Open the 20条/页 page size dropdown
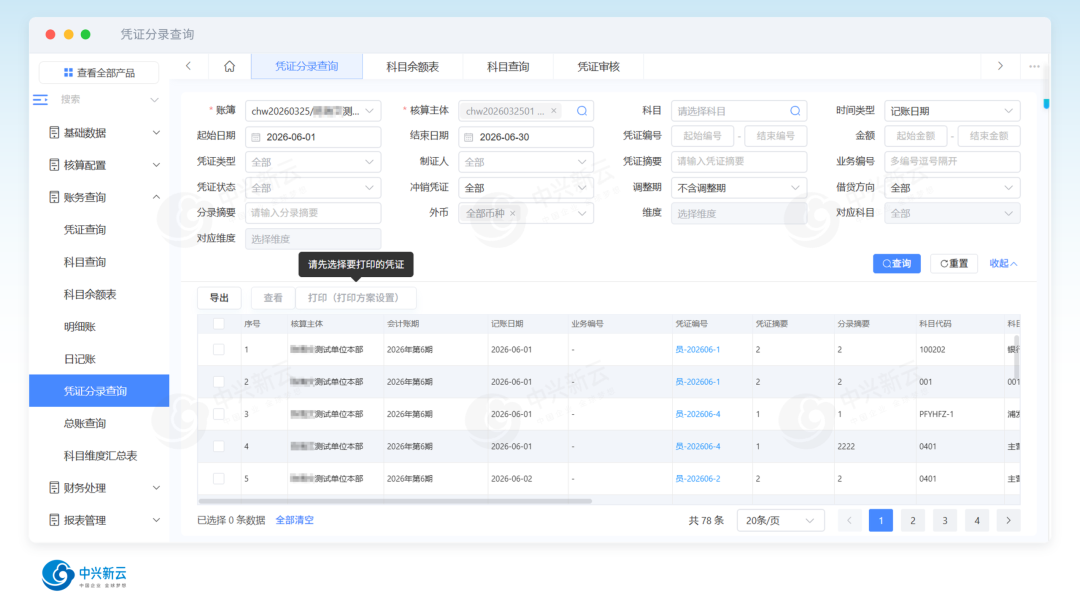1080x608 pixels. coord(780,521)
